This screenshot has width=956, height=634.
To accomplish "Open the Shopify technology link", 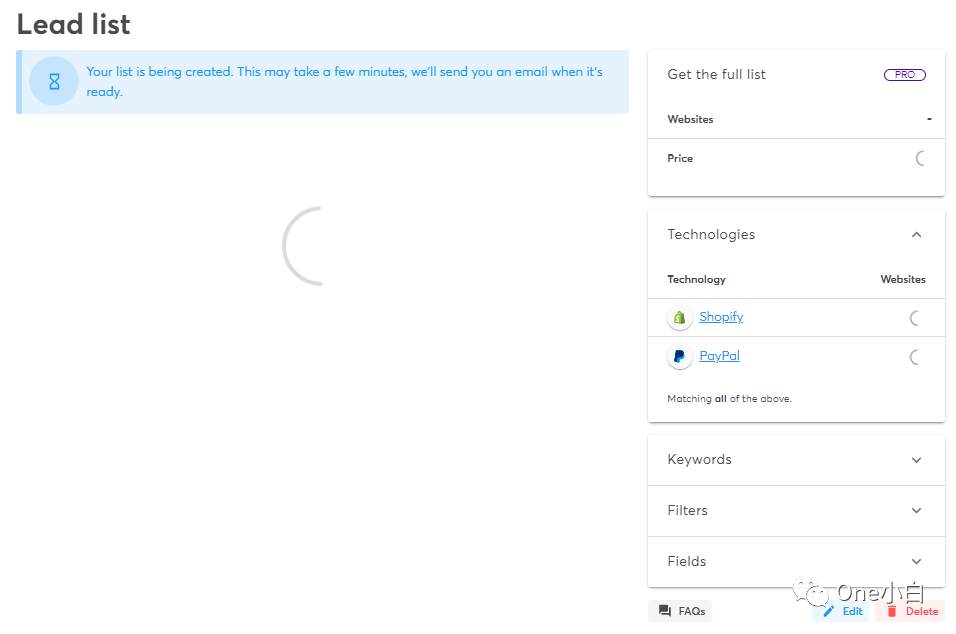I will (x=721, y=317).
